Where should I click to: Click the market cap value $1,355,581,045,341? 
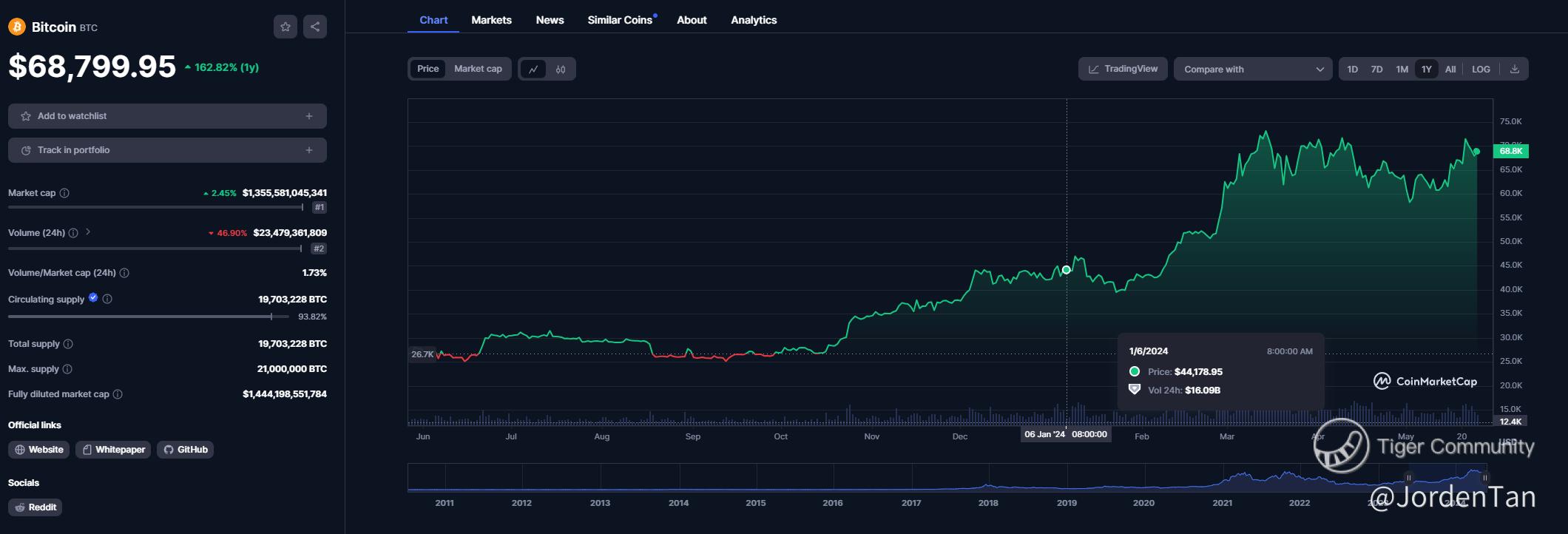click(x=285, y=193)
